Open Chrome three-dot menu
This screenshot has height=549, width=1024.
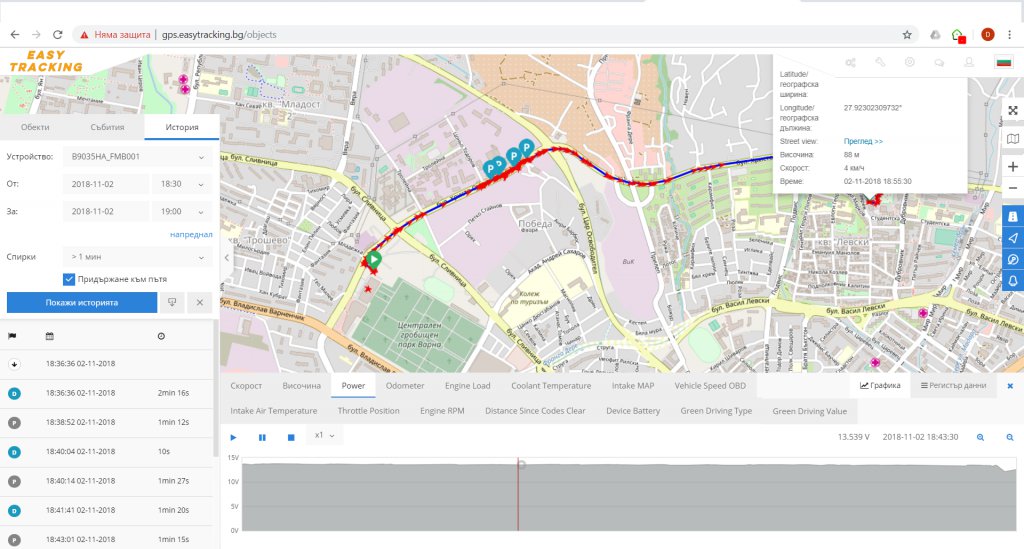(1010, 35)
